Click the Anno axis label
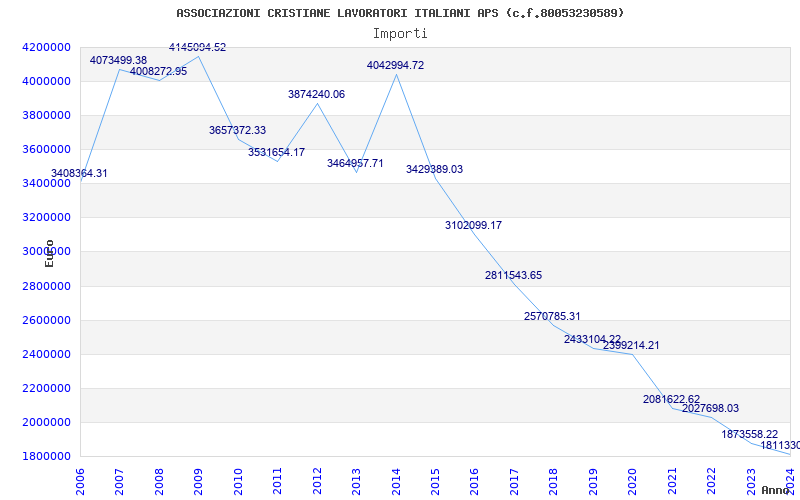Screen dimensions: 800x500 point(775,490)
